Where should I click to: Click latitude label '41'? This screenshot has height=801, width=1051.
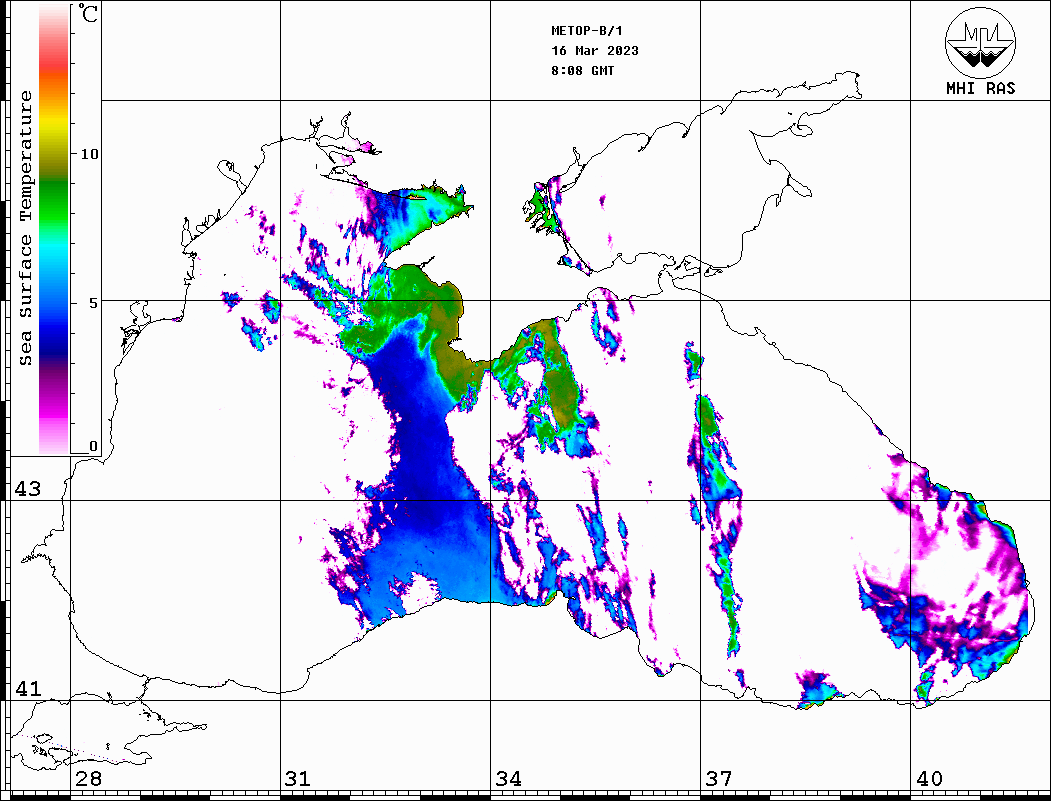(x=27, y=688)
